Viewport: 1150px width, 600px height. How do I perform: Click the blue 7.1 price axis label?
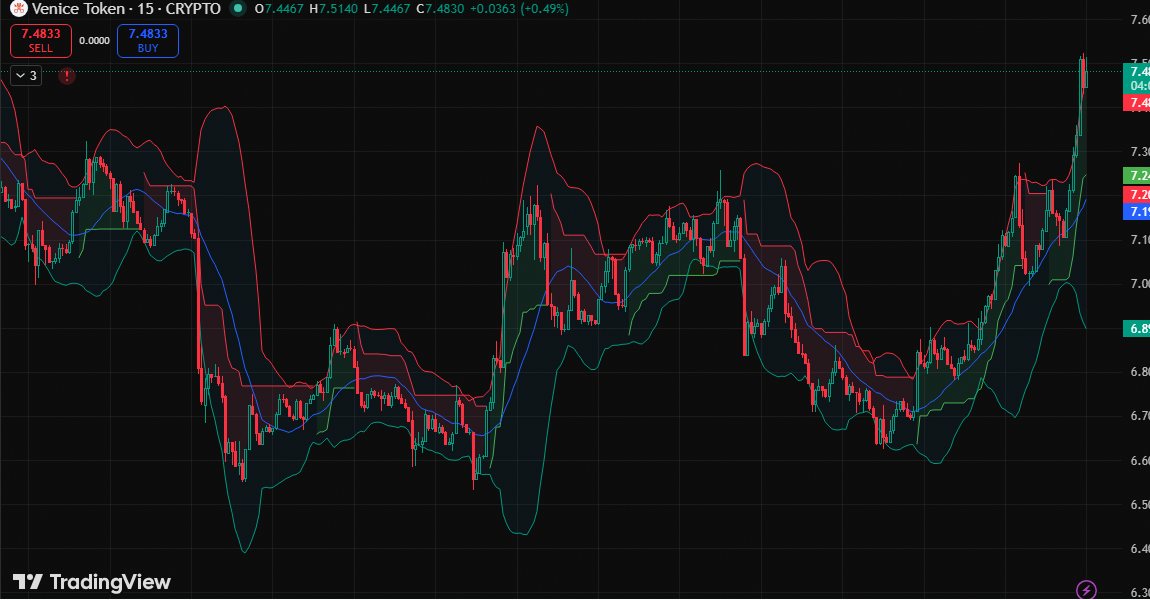tap(1137, 211)
